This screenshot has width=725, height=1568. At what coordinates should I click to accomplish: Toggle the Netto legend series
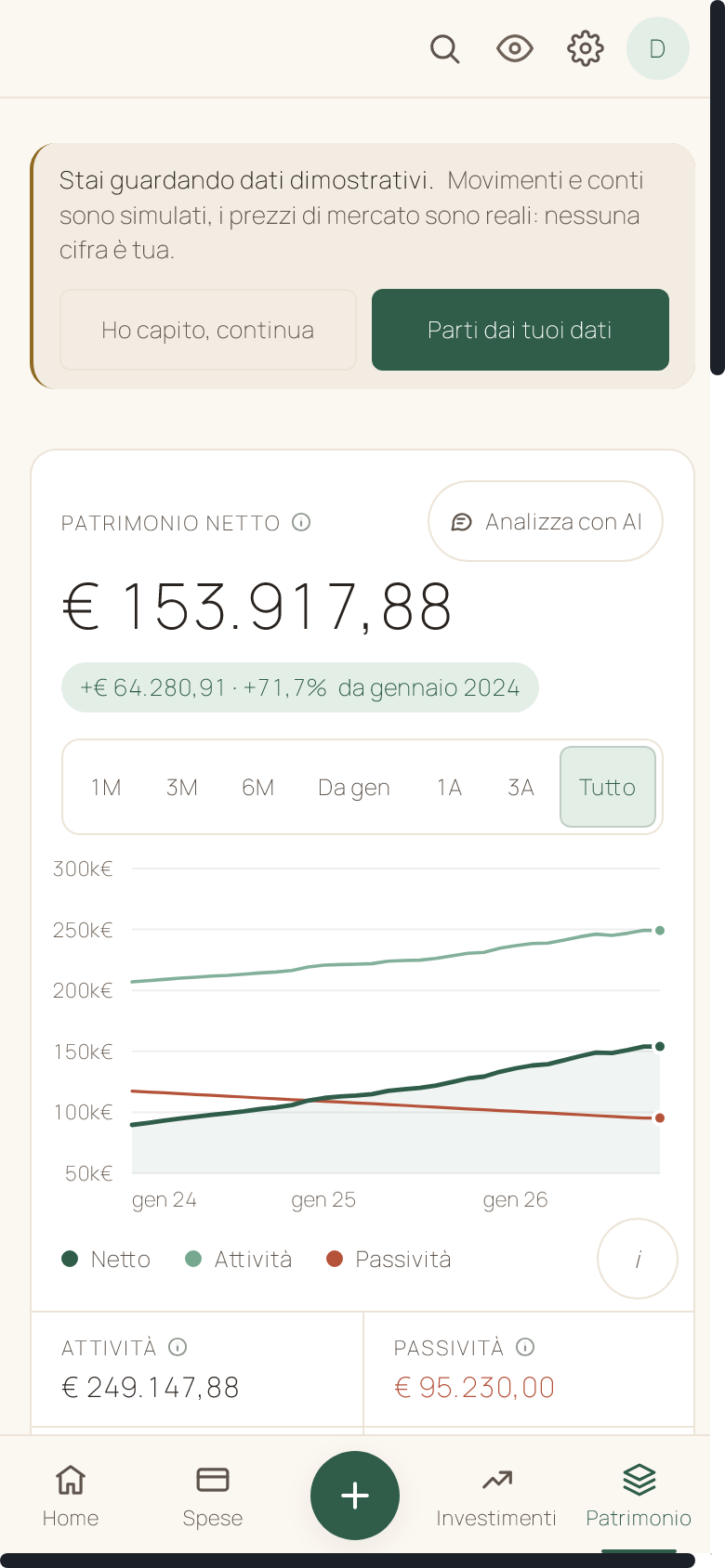(106, 1259)
